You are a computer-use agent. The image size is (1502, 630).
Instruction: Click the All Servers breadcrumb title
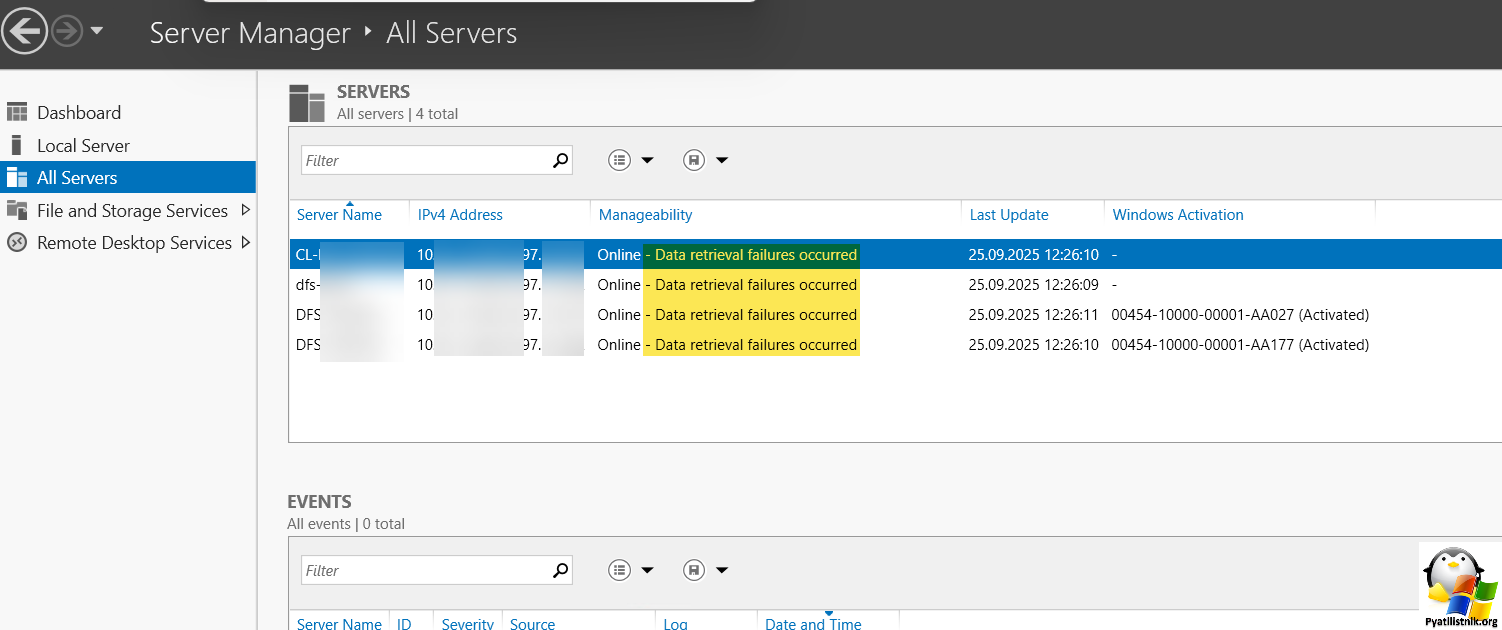[x=452, y=33]
